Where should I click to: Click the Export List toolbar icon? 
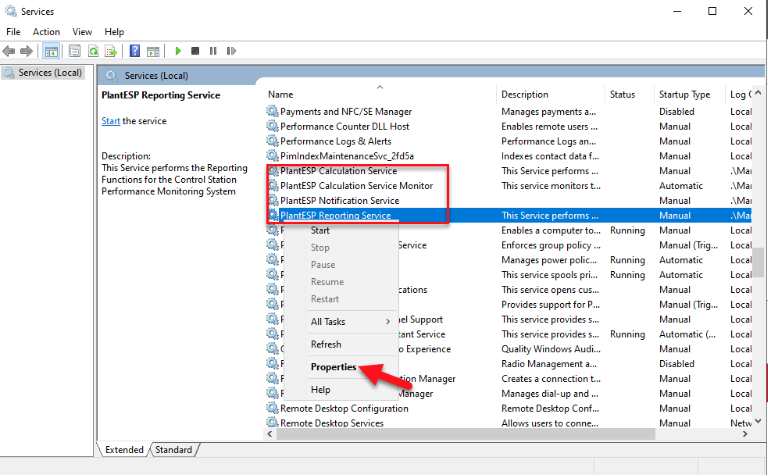111,51
